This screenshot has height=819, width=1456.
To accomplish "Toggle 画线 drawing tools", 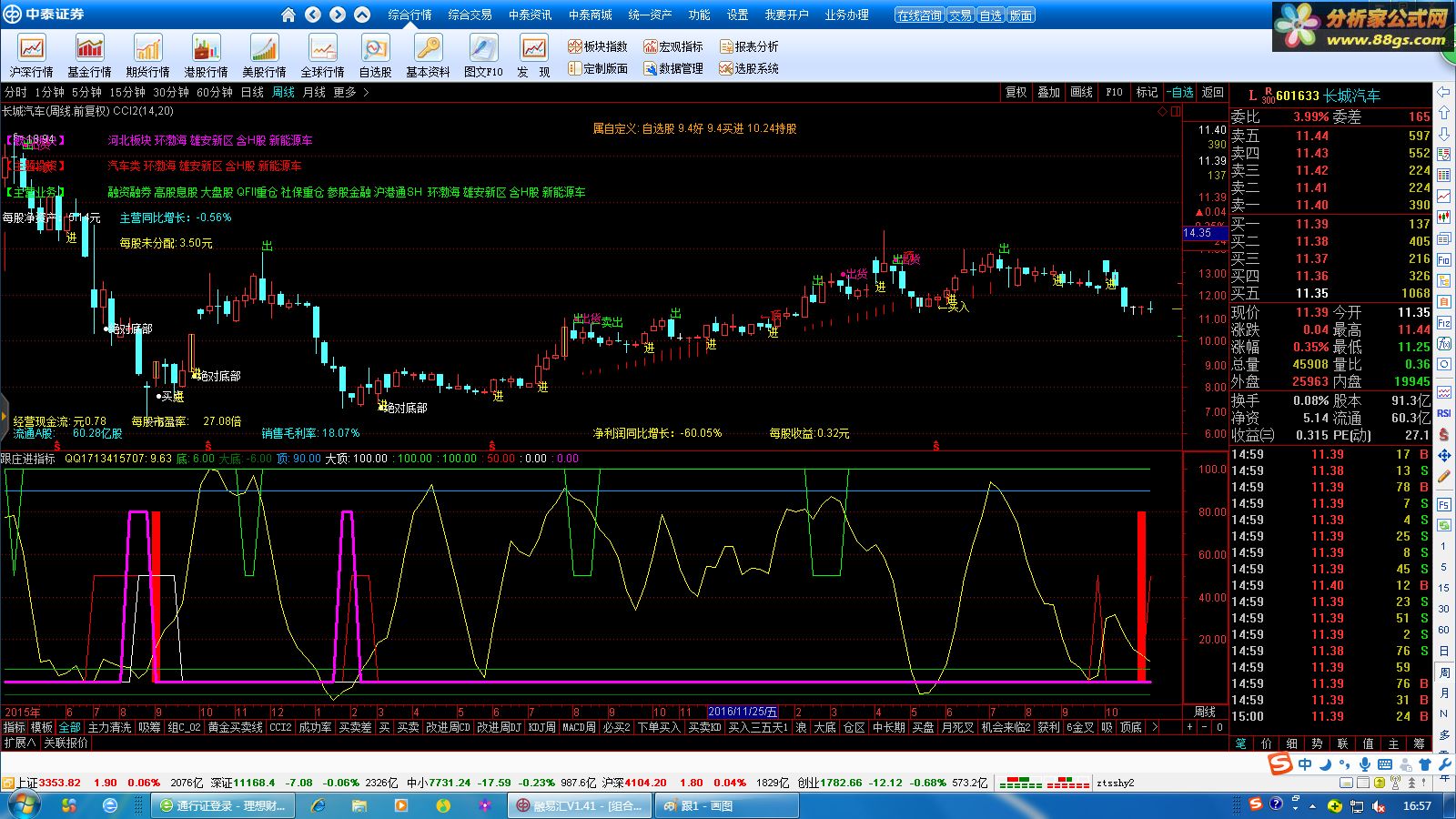I will click(1081, 92).
